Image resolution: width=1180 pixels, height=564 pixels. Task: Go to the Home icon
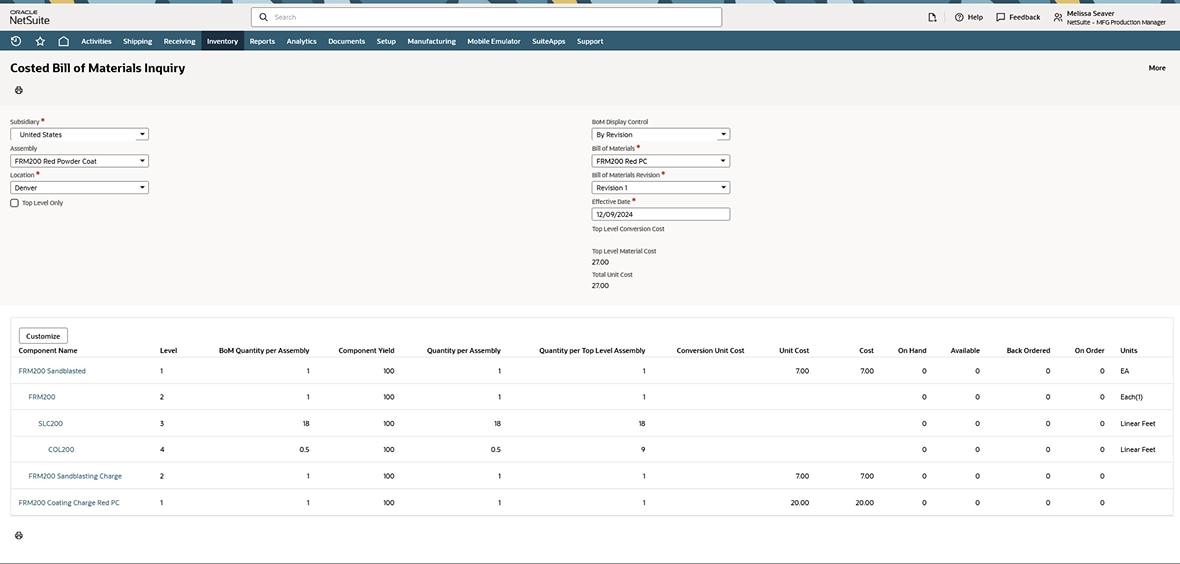click(x=63, y=41)
